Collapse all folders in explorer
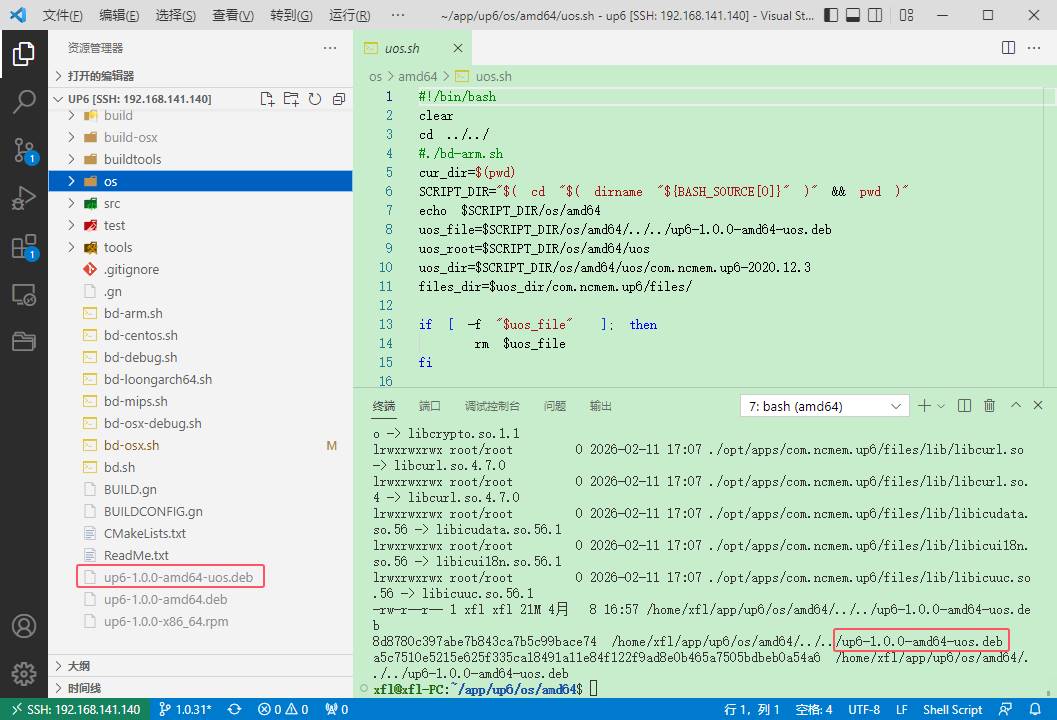This screenshot has width=1057, height=720. pyautogui.click(x=339, y=99)
